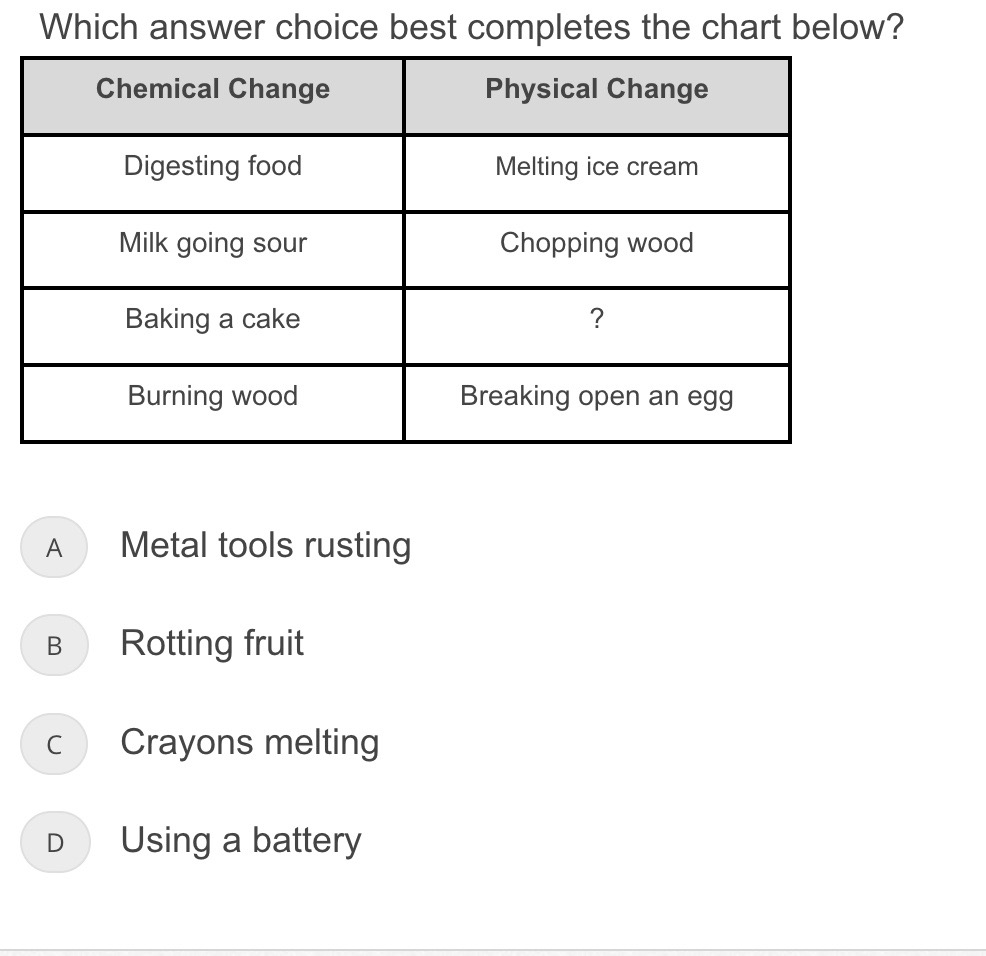This screenshot has height=956, width=986.
Task: Choose the 'Metal tools rusting' answer text
Action: [x=266, y=545]
